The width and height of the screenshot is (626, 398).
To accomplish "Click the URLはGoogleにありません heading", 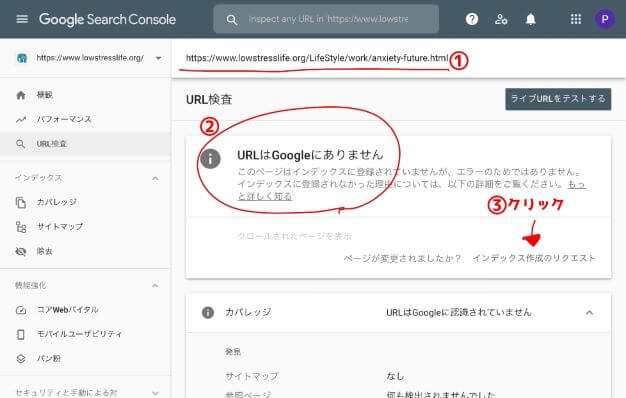I will click(x=310, y=155).
